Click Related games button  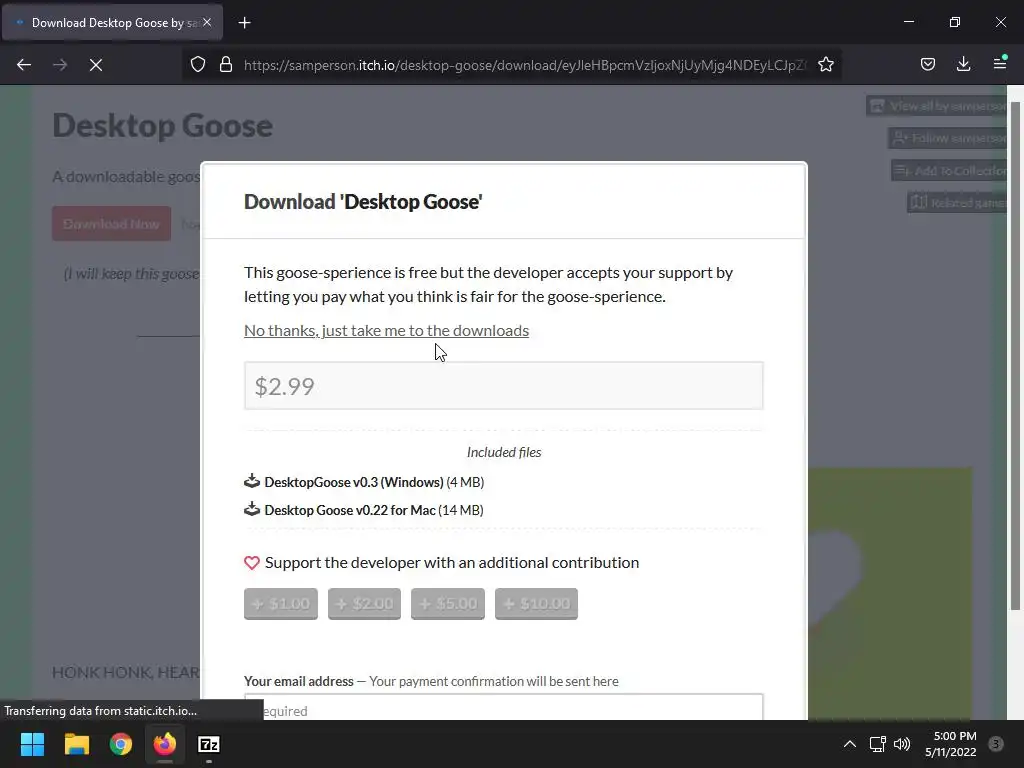click(957, 202)
